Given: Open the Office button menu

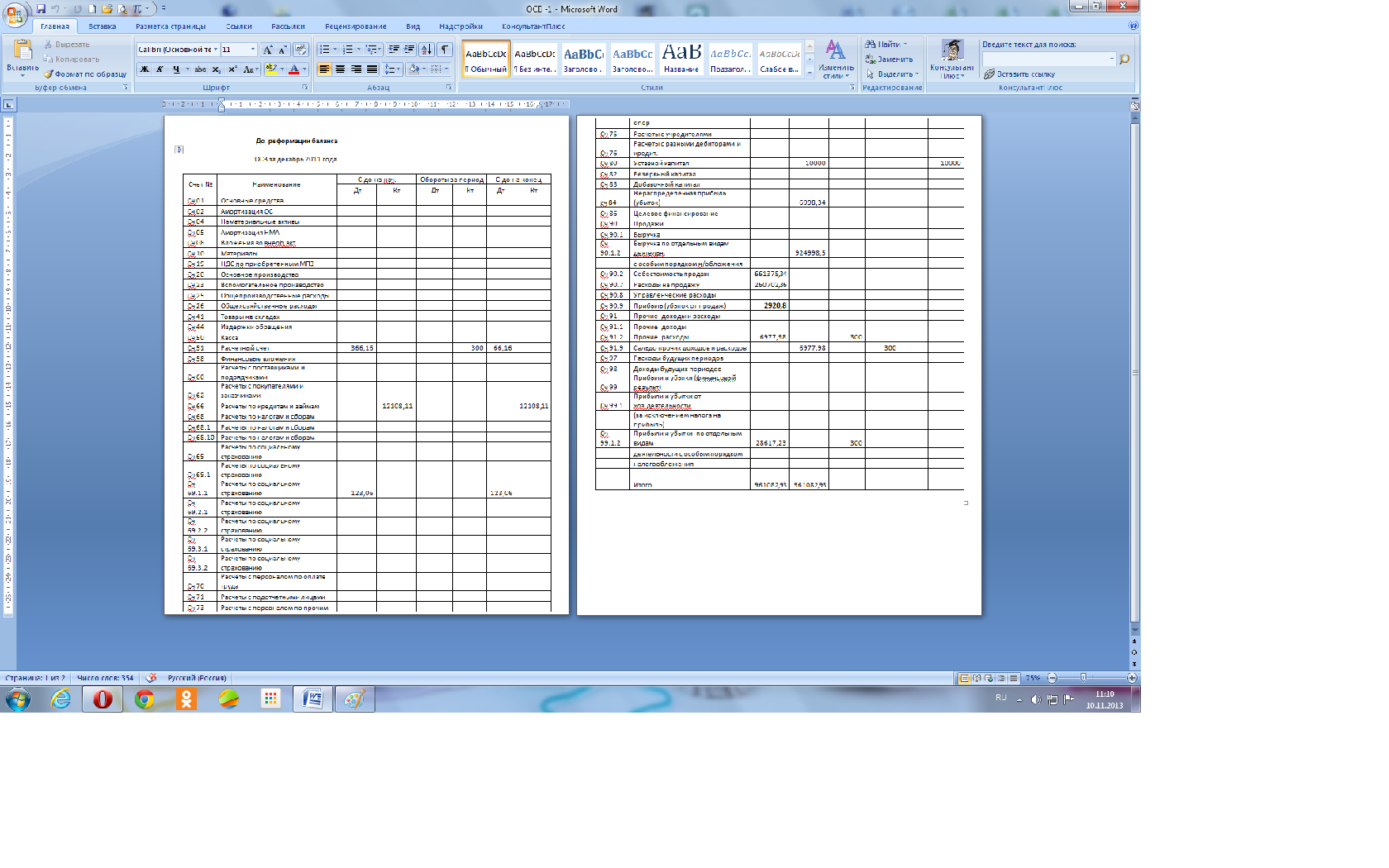Looking at the screenshot, I should click(x=16, y=14).
